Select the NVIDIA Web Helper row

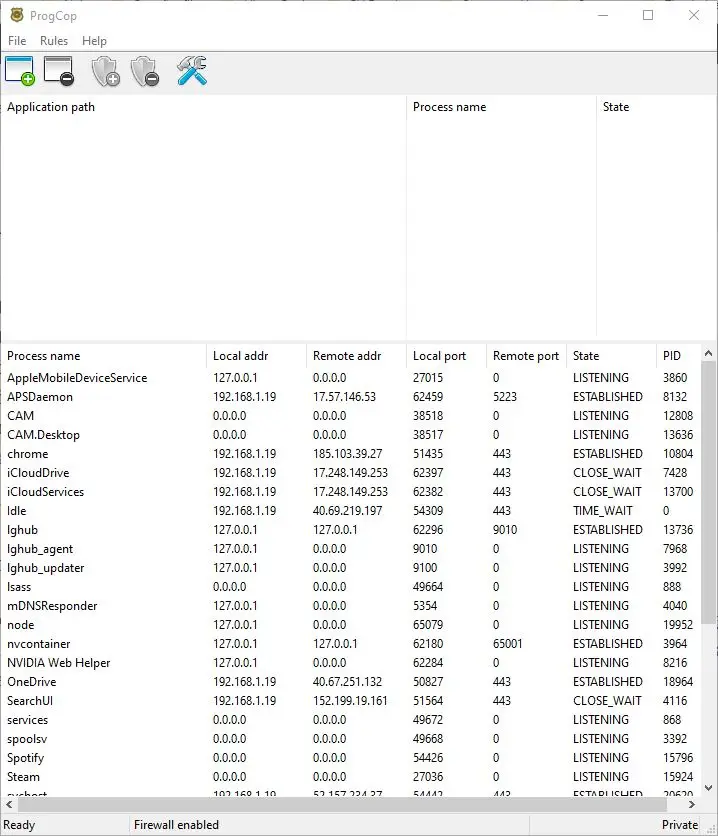click(x=350, y=663)
